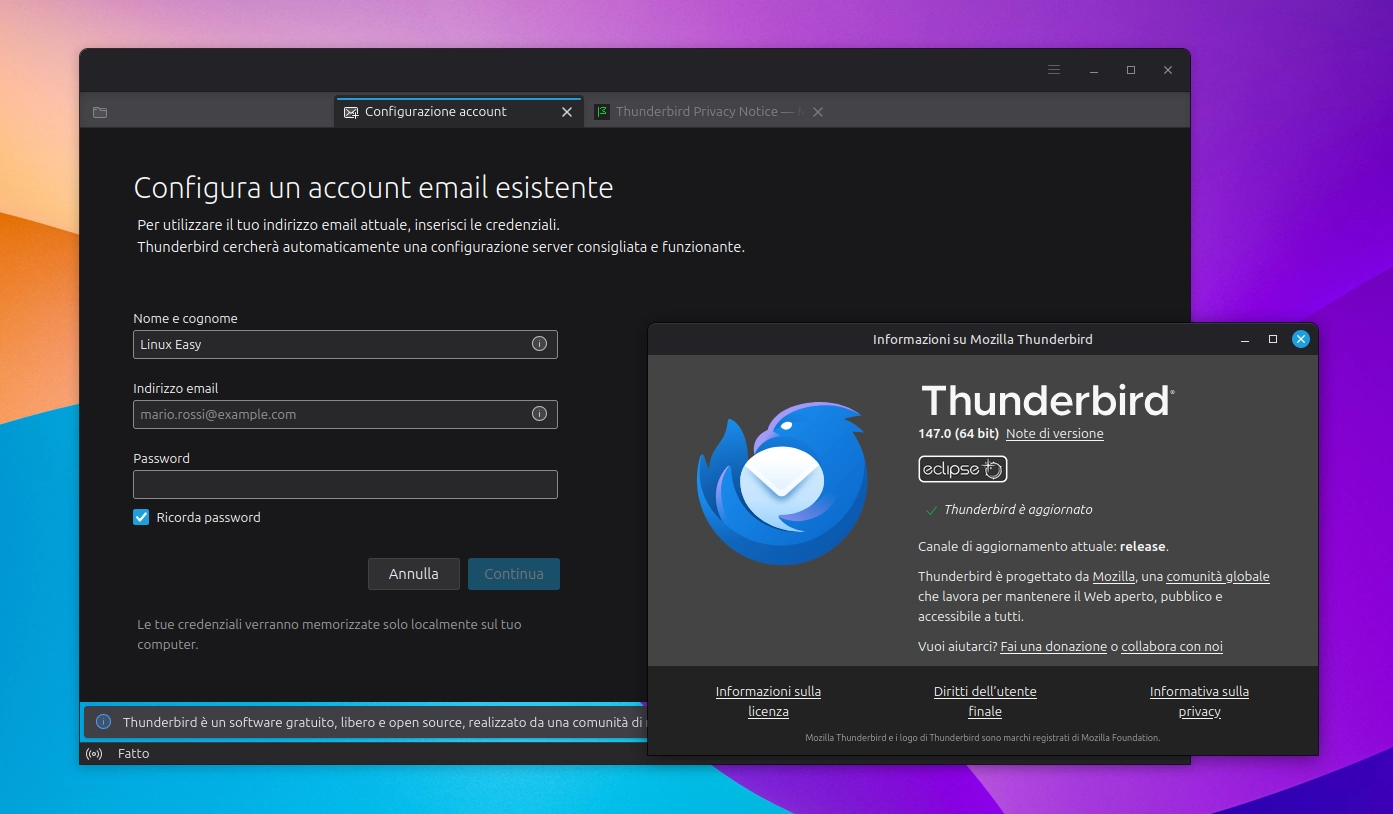Open the activity manager icon near Fatto
The width and height of the screenshot is (1393, 814).
93,753
